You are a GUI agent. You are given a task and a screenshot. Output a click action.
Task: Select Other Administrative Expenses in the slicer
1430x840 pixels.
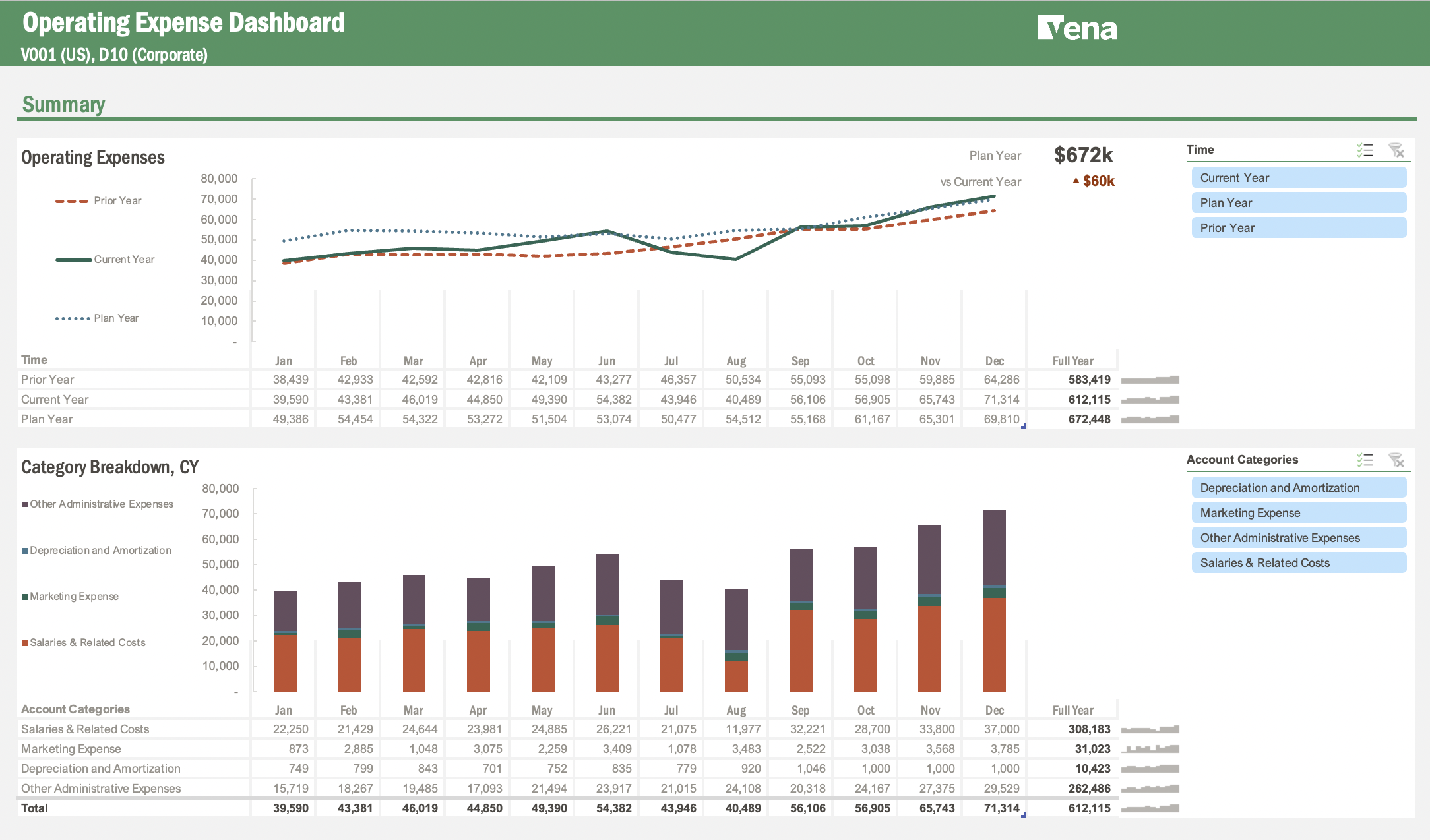click(x=1298, y=537)
